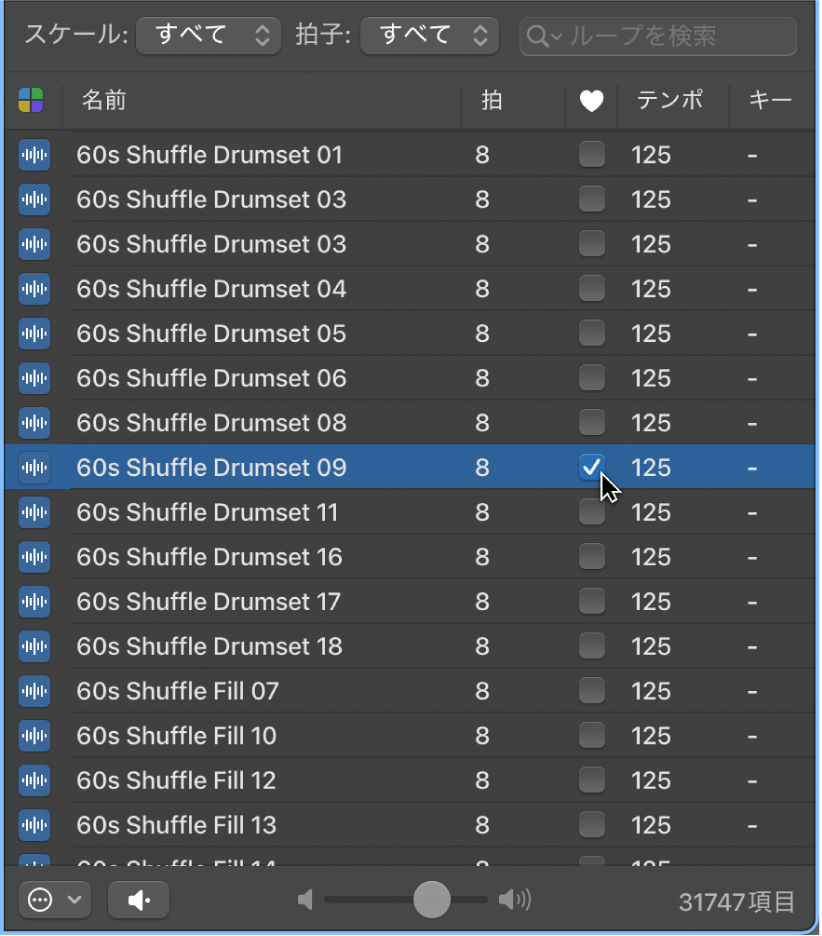The height and width of the screenshot is (936, 822).
Task: Click the heart favorites column header
Action: (591, 101)
